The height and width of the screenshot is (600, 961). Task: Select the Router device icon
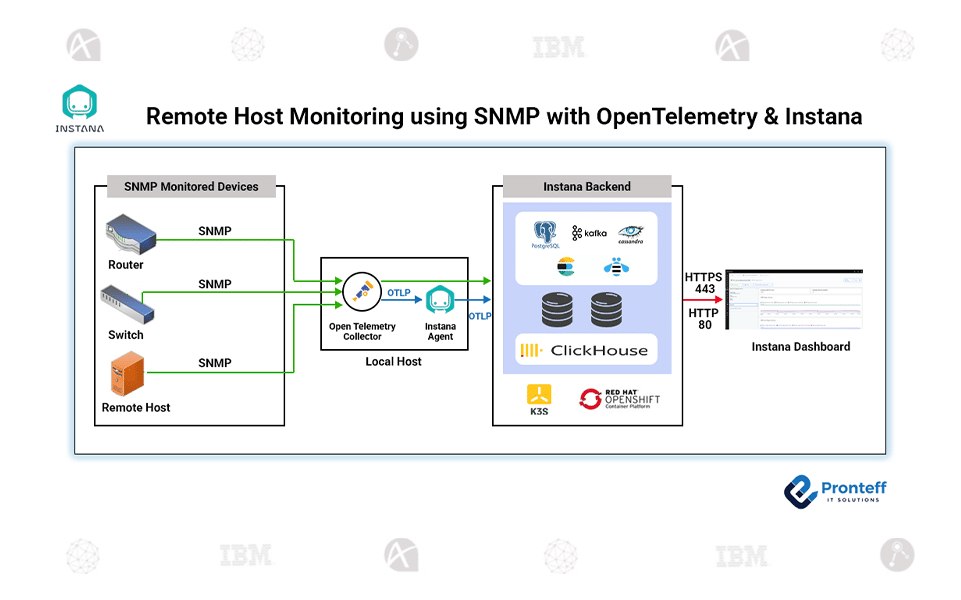tap(130, 235)
